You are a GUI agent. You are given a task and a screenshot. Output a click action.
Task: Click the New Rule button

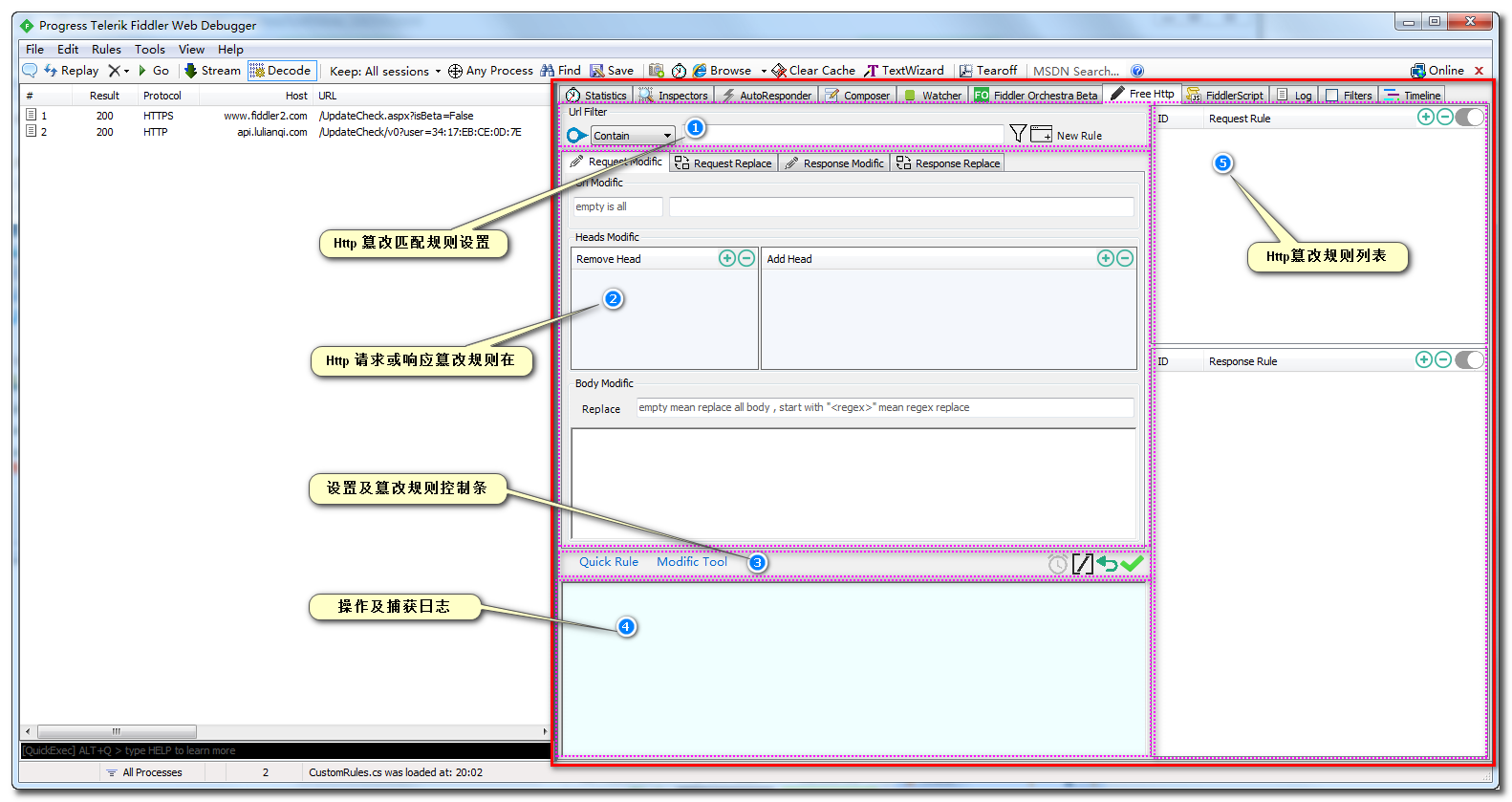pos(1067,135)
